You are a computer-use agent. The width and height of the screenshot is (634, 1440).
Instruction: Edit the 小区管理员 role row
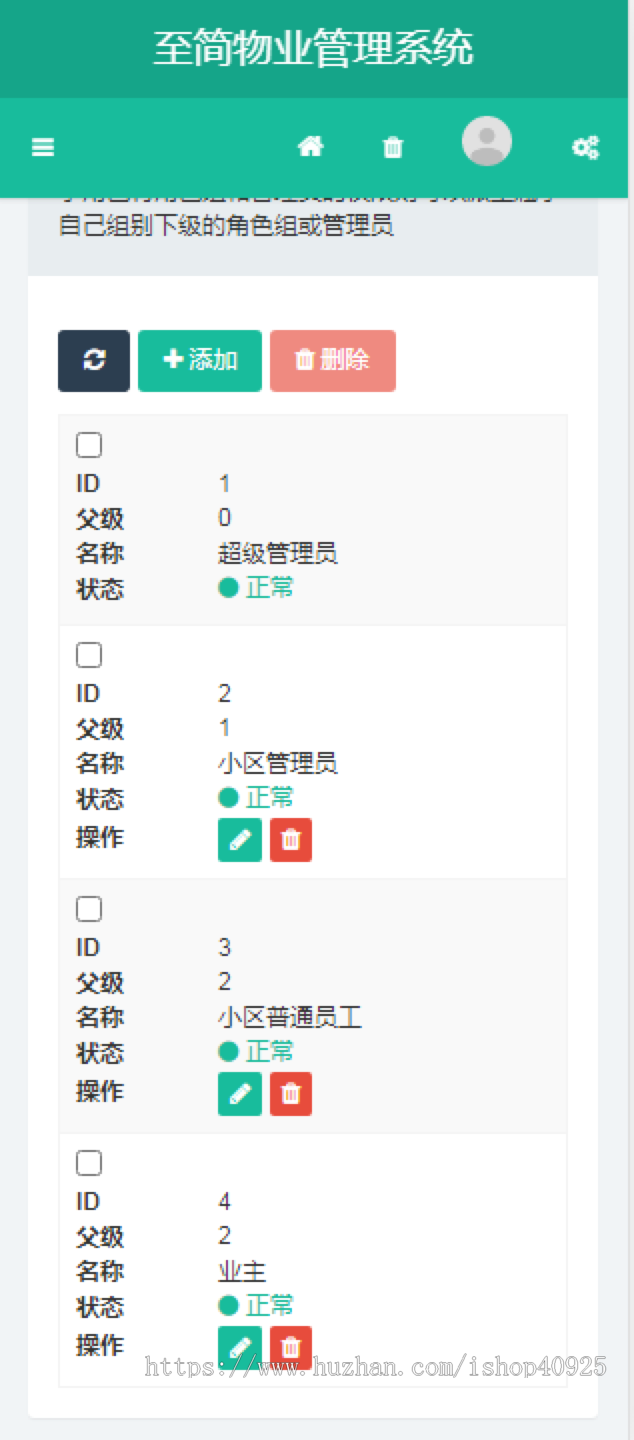click(x=240, y=840)
